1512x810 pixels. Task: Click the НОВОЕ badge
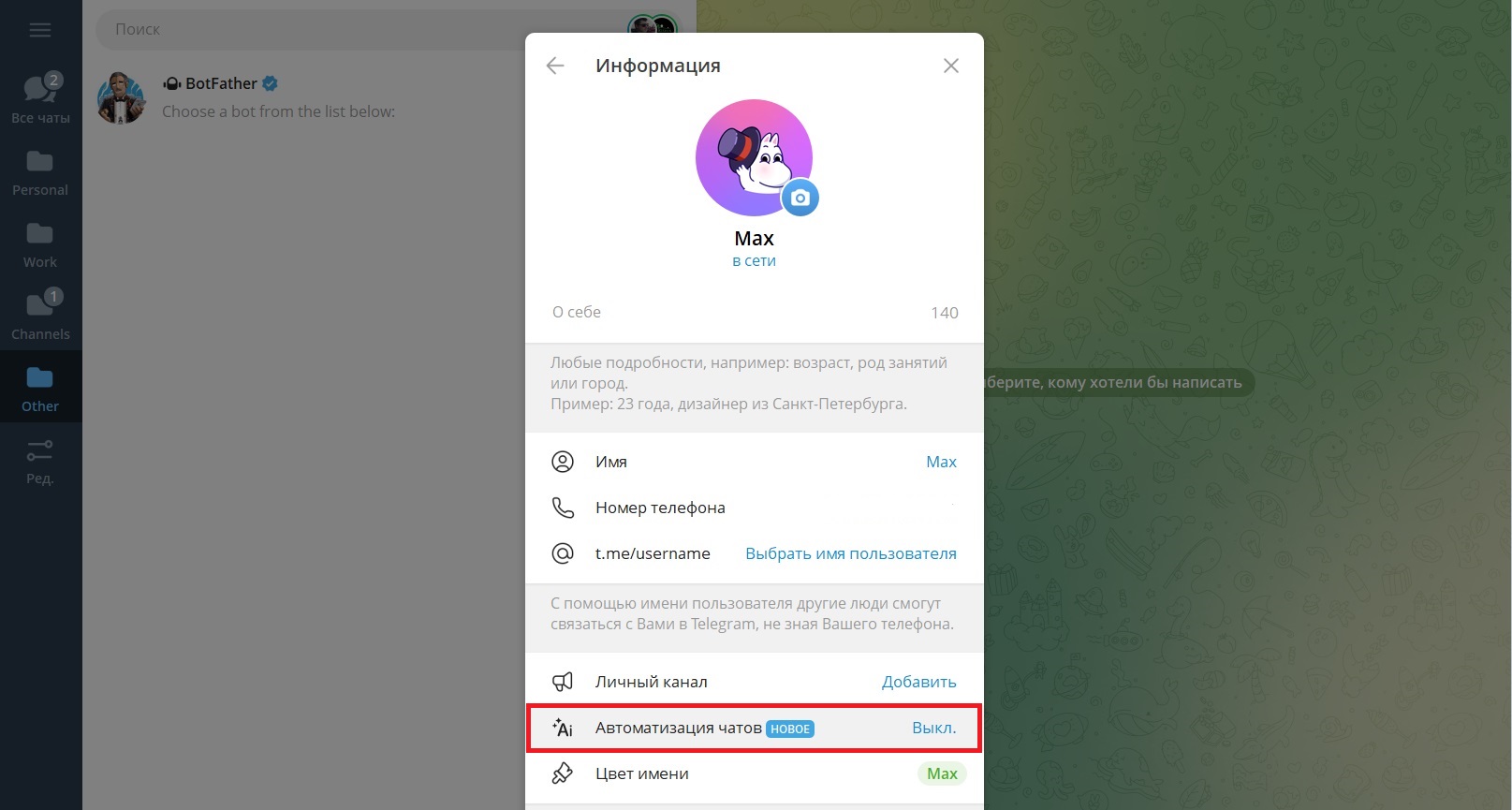pyautogui.click(x=790, y=729)
